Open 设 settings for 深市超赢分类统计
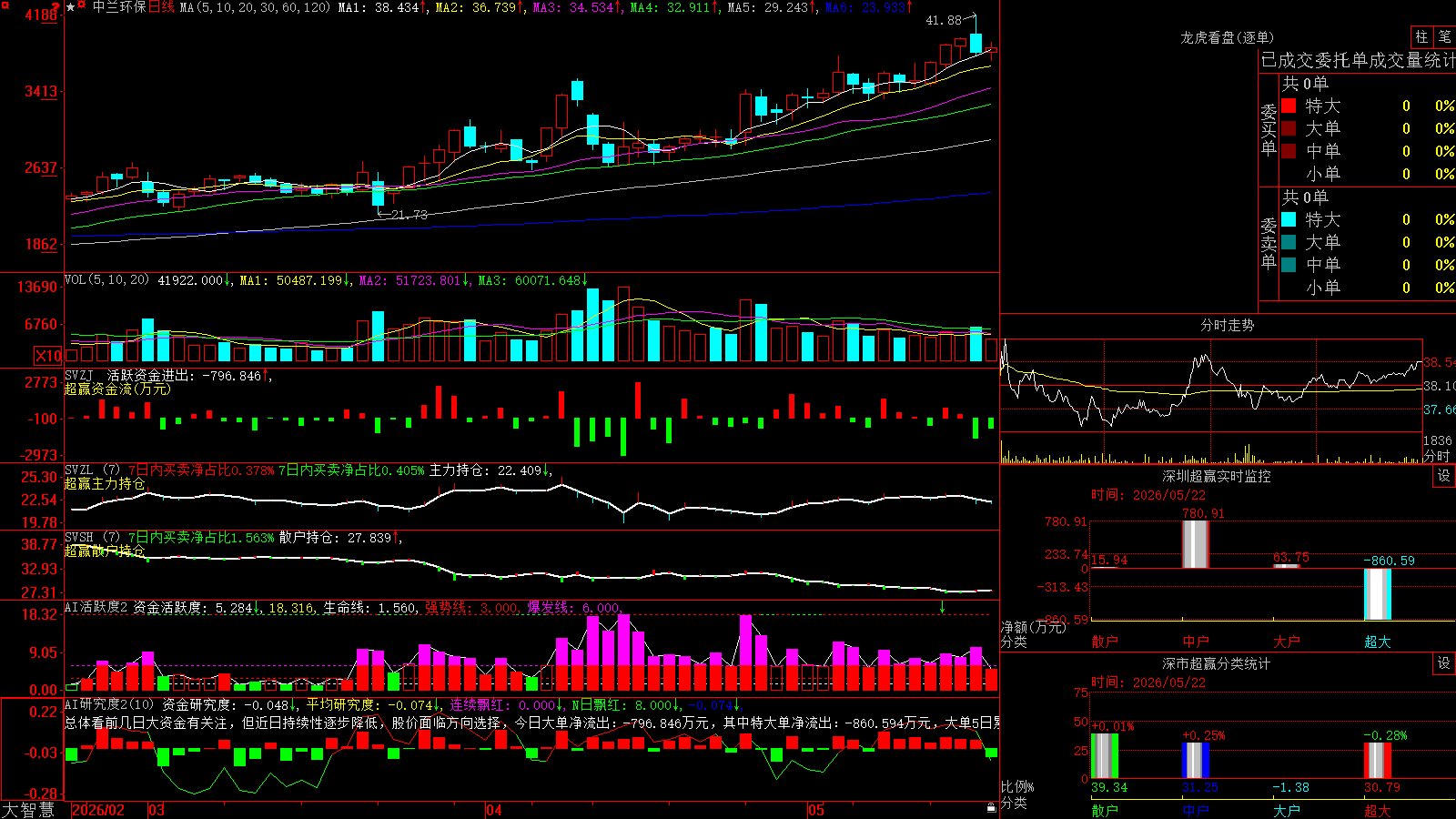Screen dimensions: 1456x819 tap(1444, 663)
